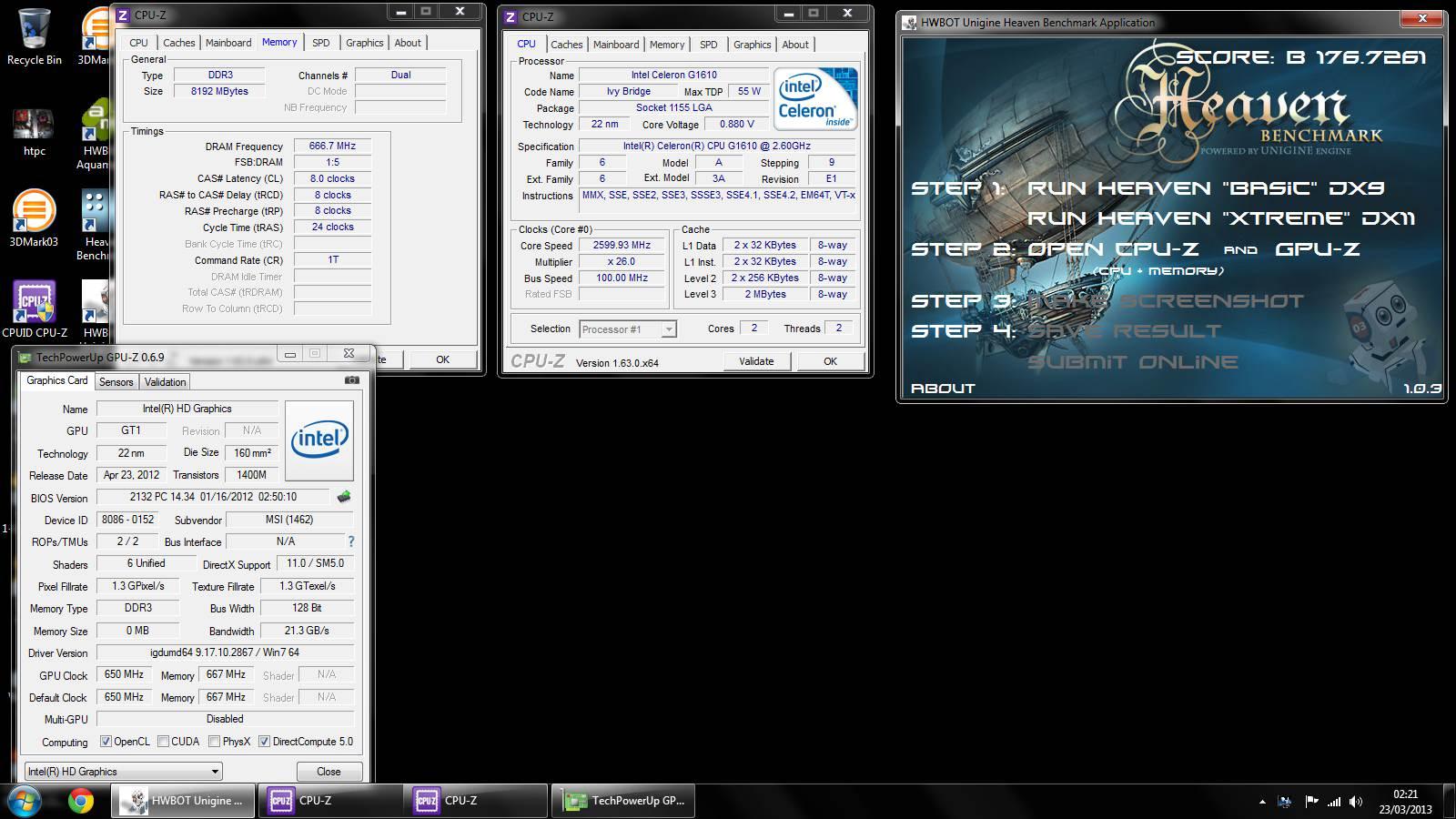Click Take Screenshot step in Heaven app
1456x819 pixels.
1166,301
